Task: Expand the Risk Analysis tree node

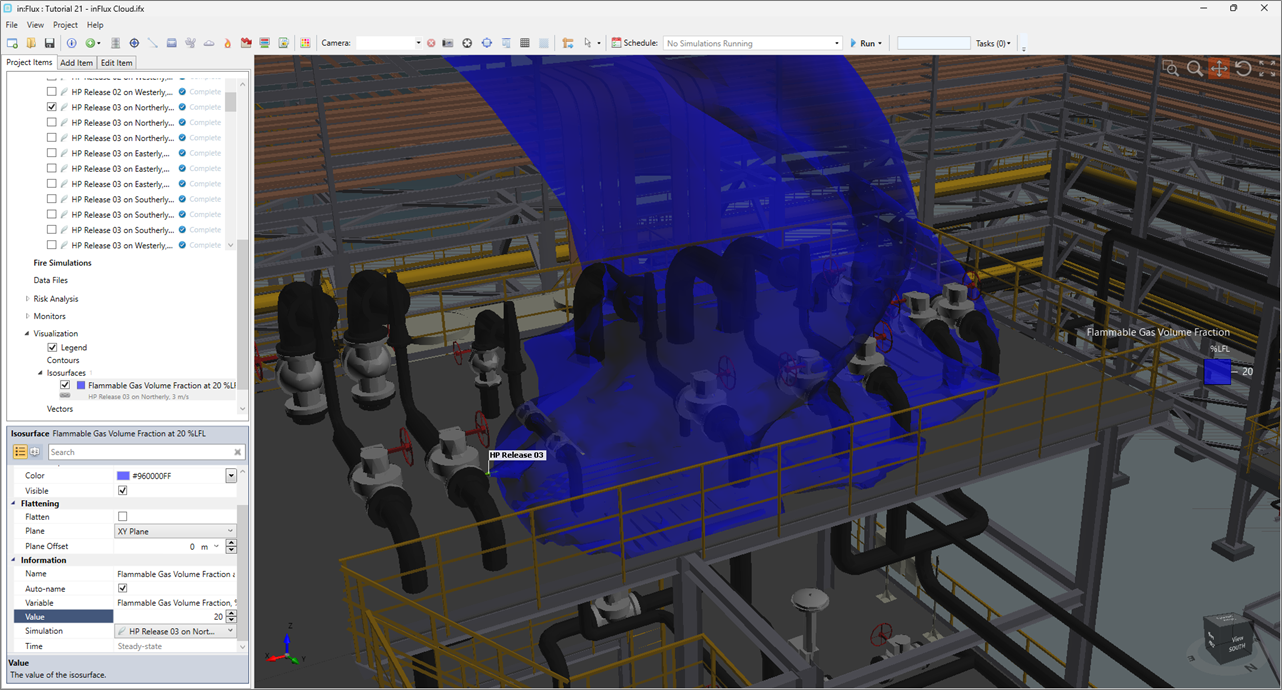Action: point(27,299)
